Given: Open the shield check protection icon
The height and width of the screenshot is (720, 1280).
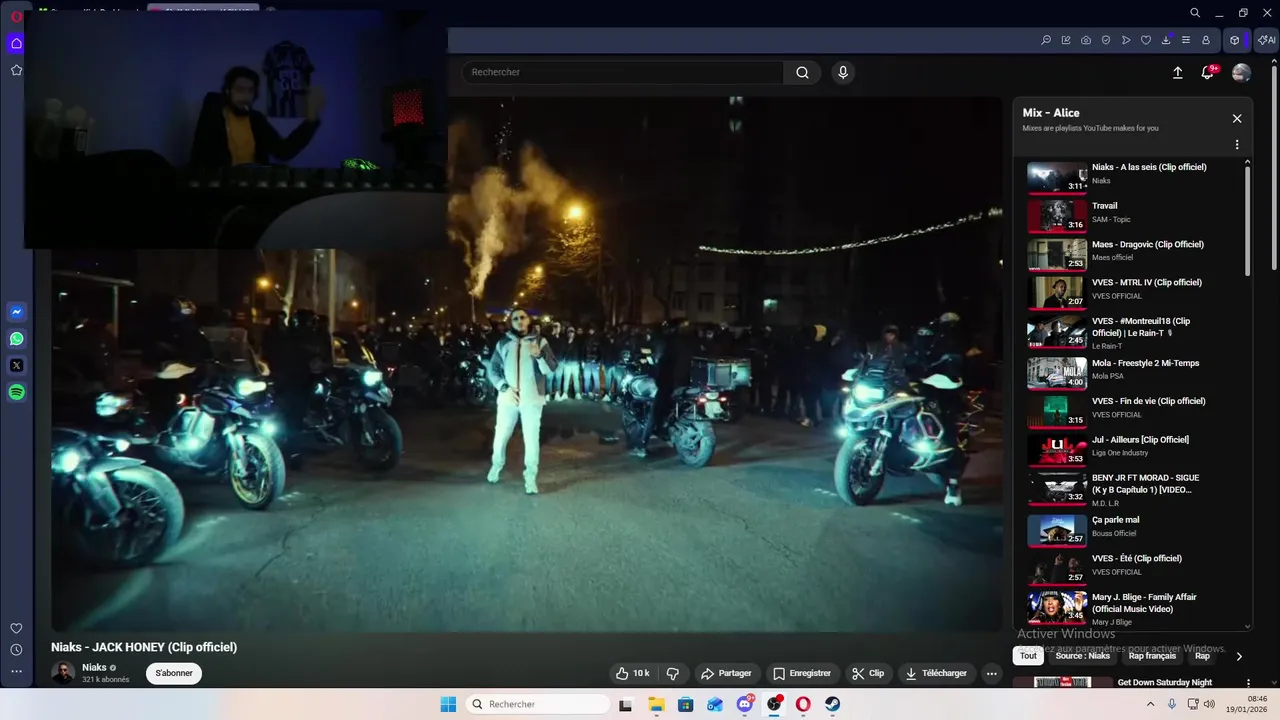Looking at the screenshot, I should click(1106, 40).
